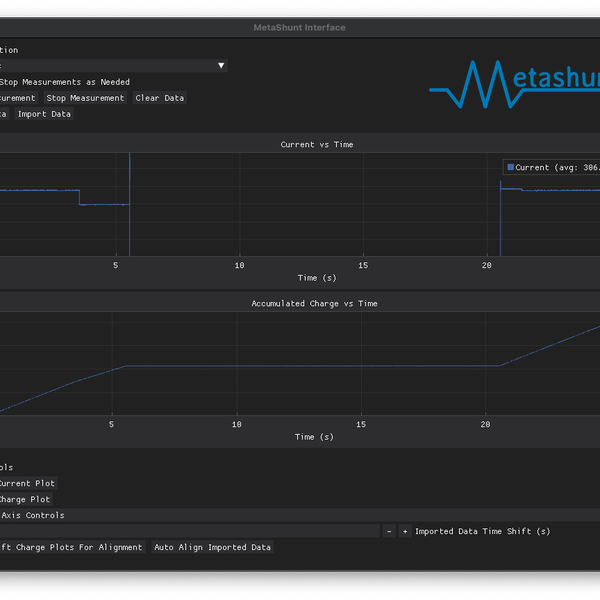
Task: Click the Imported Data Time Shift label
Action: [483, 531]
